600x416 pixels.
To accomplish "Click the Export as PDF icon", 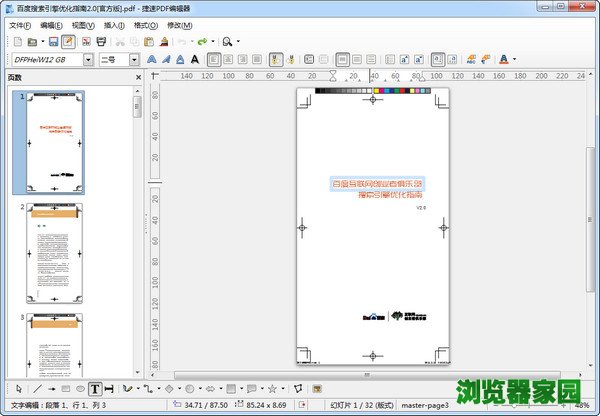I will 85,41.
